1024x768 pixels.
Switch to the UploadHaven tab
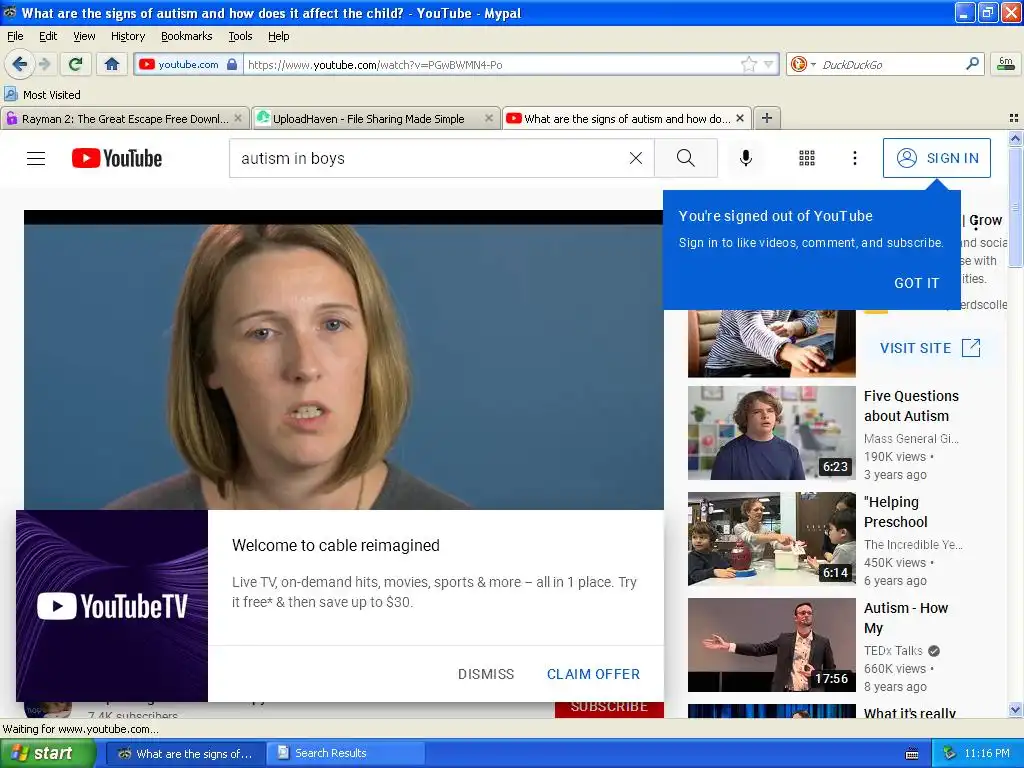[x=368, y=119]
